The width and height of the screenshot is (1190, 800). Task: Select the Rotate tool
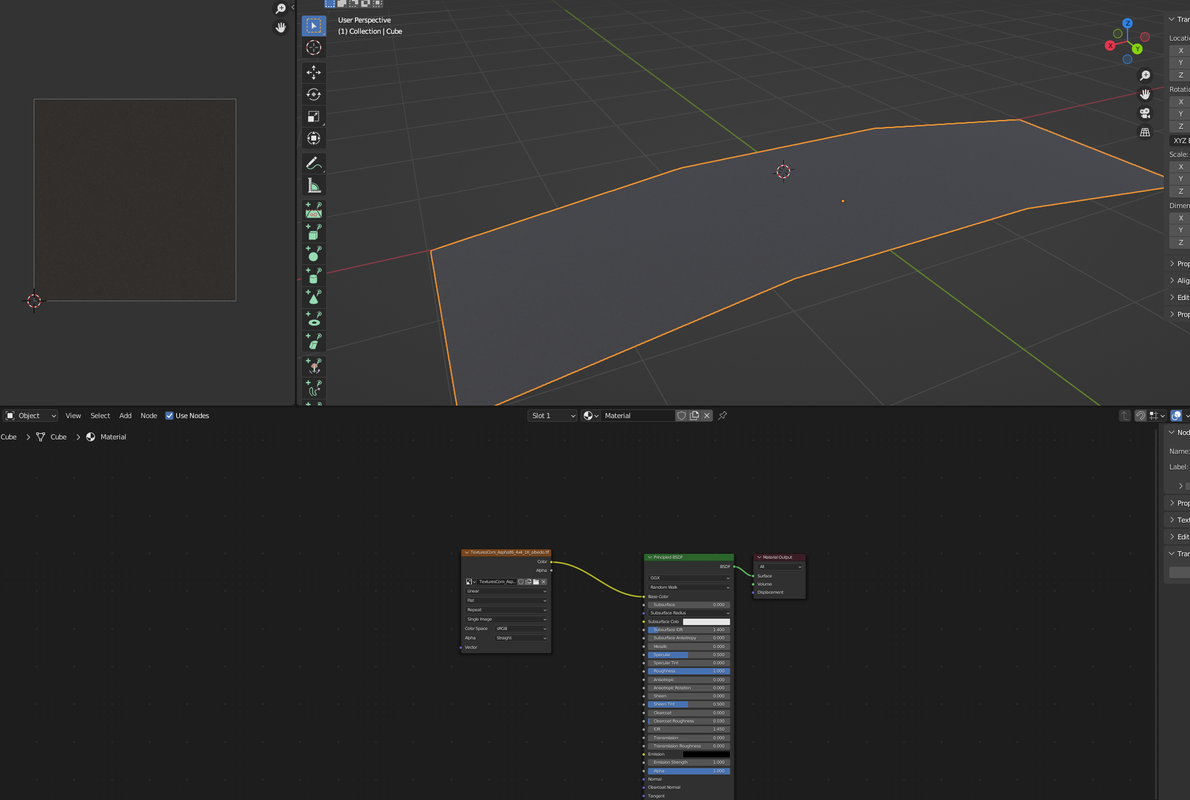pyautogui.click(x=313, y=94)
